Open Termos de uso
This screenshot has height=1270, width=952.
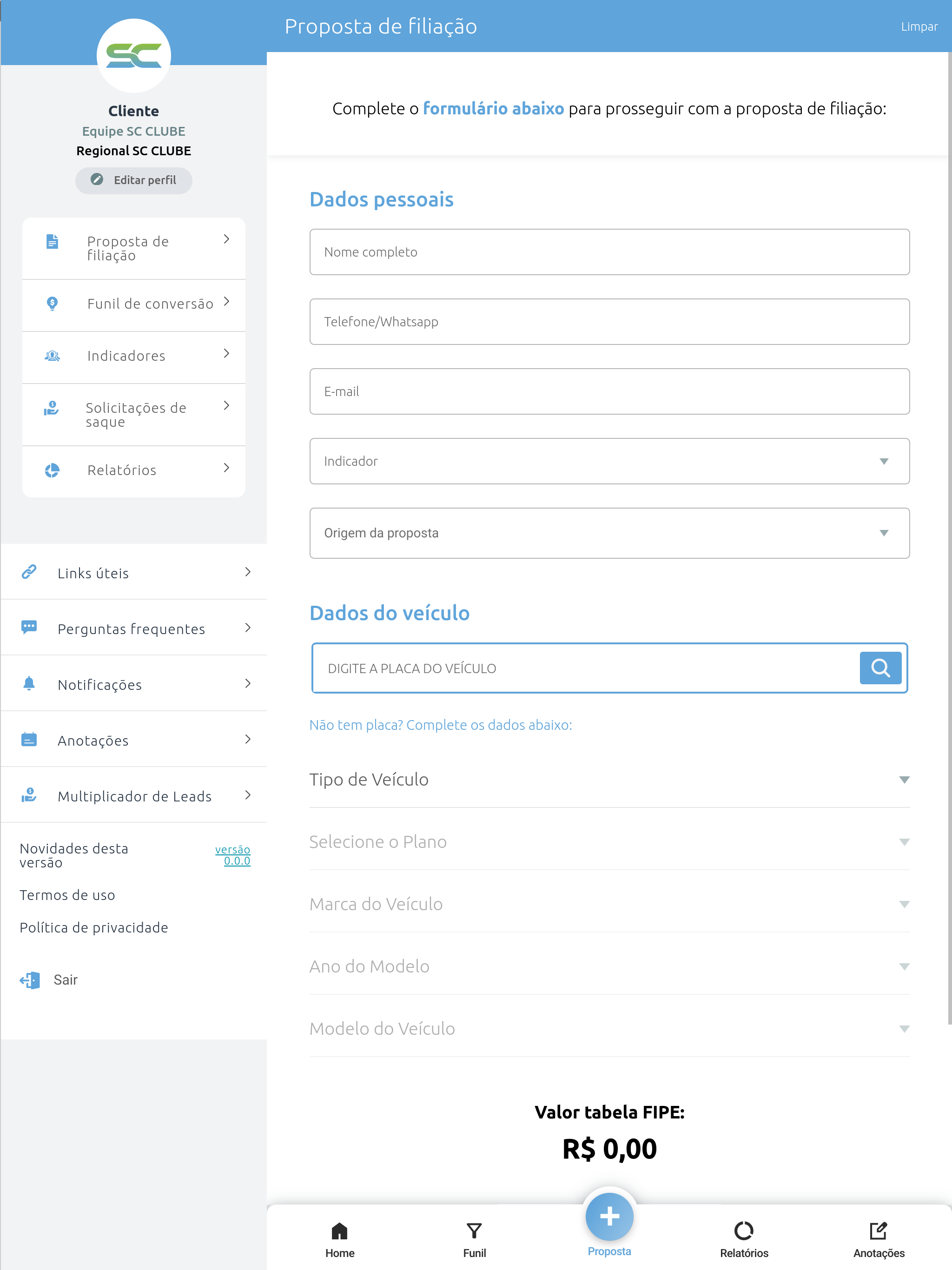67,895
